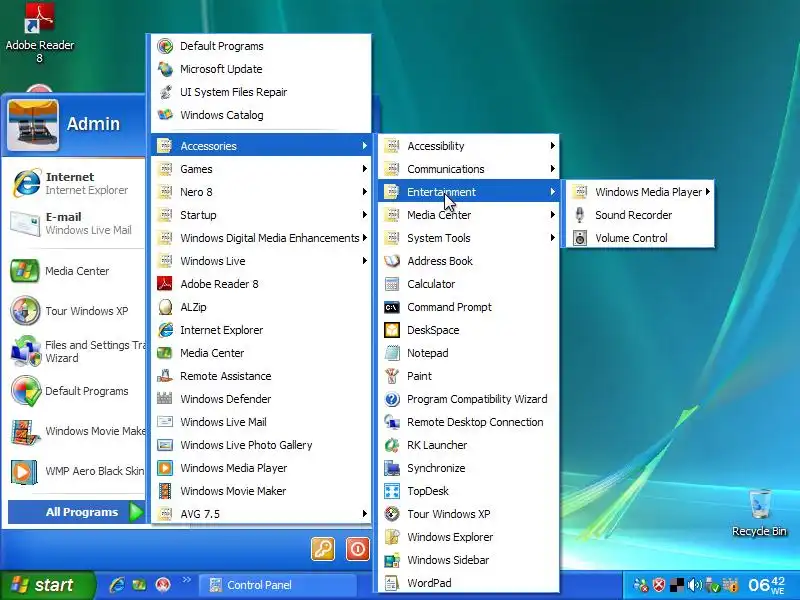The height and width of the screenshot is (600, 800).
Task: Show more quick launch icons chevron
Action: (x=186, y=580)
